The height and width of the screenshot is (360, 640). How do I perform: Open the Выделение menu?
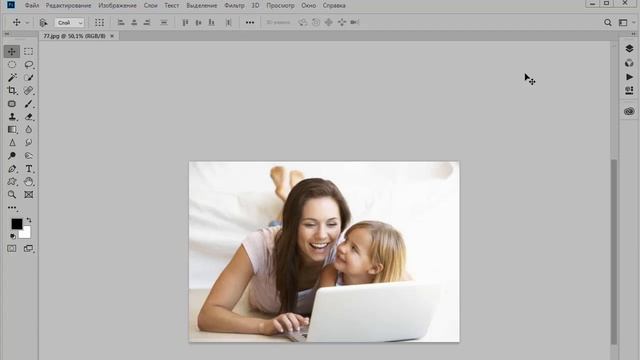[x=202, y=5]
